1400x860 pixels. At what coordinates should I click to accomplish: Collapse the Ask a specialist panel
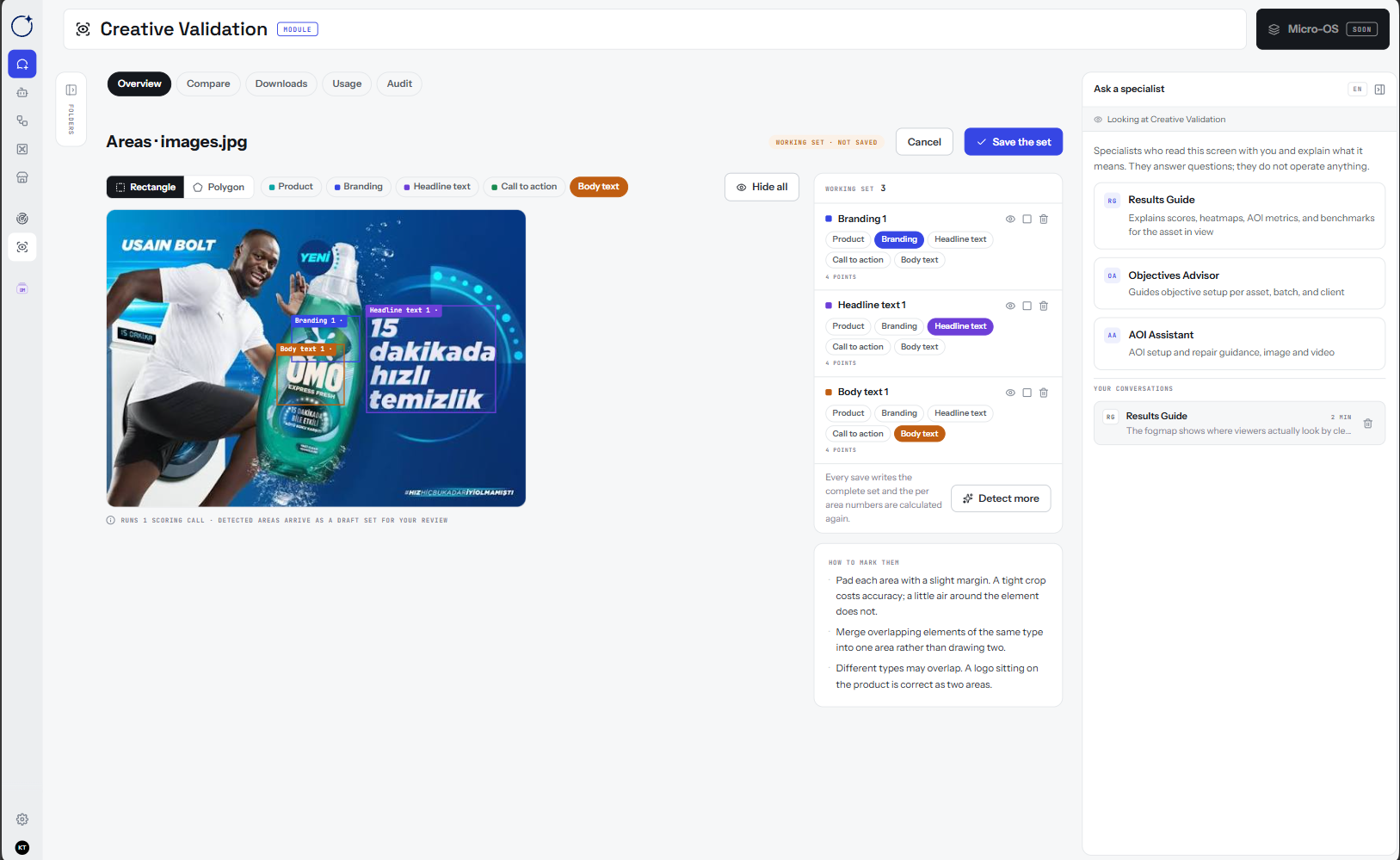[1379, 90]
